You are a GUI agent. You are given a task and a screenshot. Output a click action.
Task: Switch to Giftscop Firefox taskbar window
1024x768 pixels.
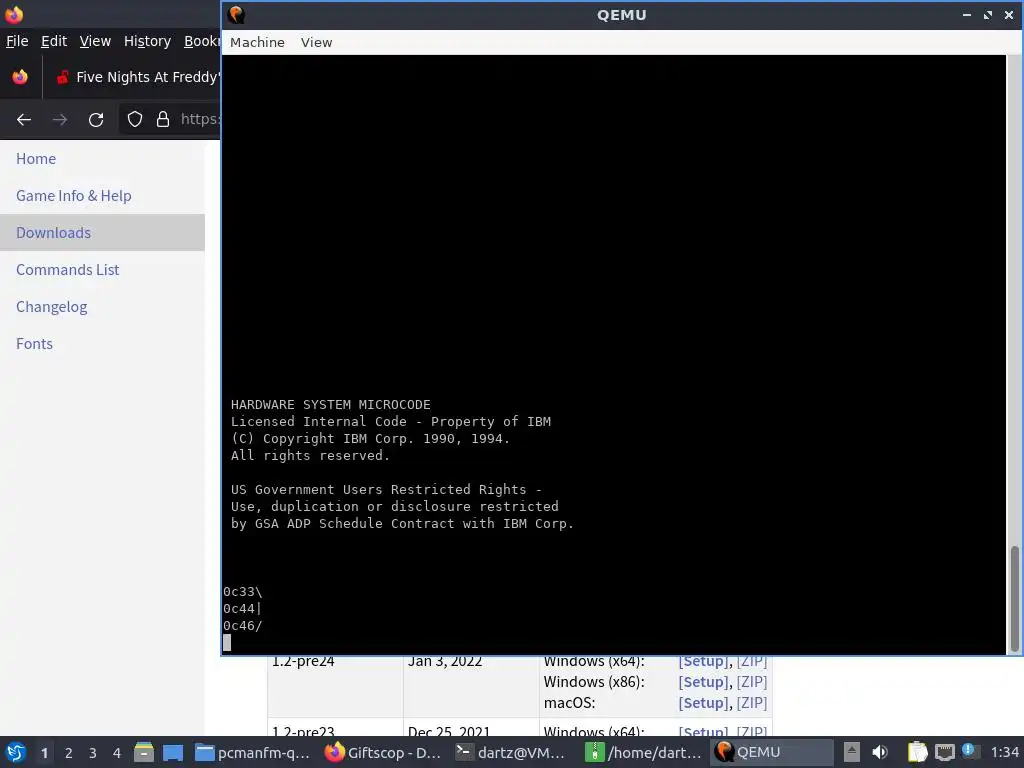pyautogui.click(x=384, y=752)
